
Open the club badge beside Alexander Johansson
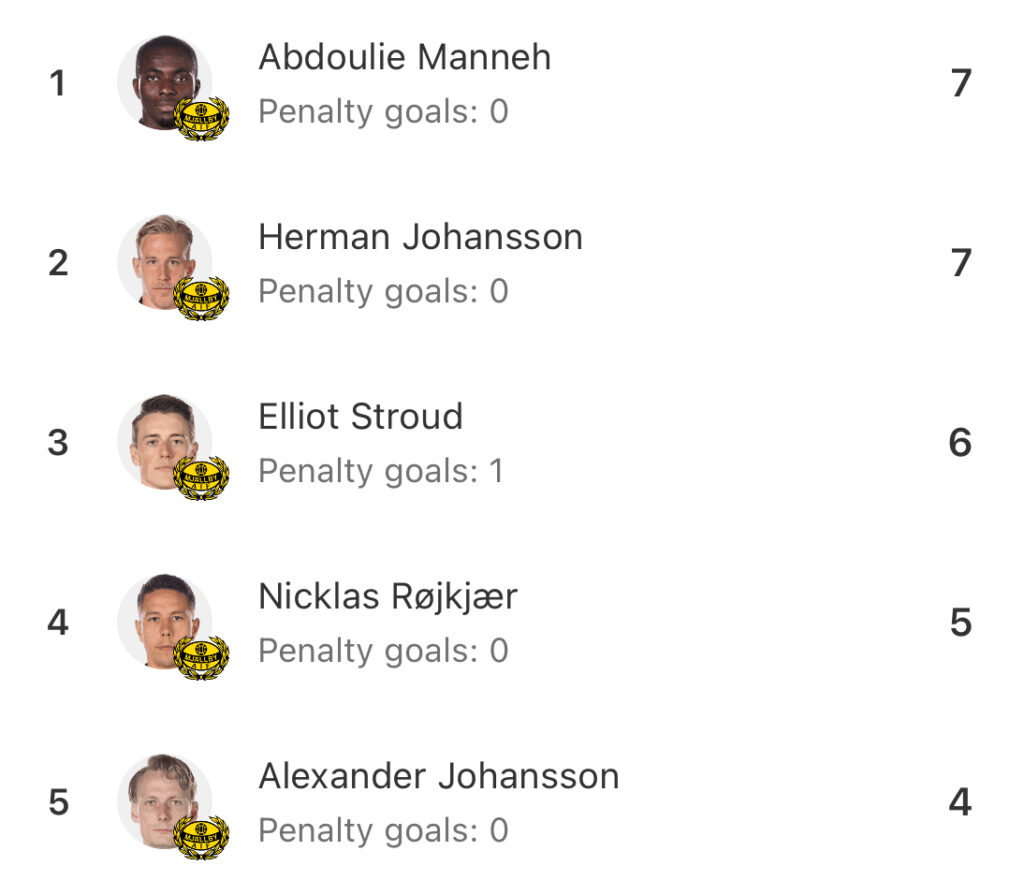201,838
